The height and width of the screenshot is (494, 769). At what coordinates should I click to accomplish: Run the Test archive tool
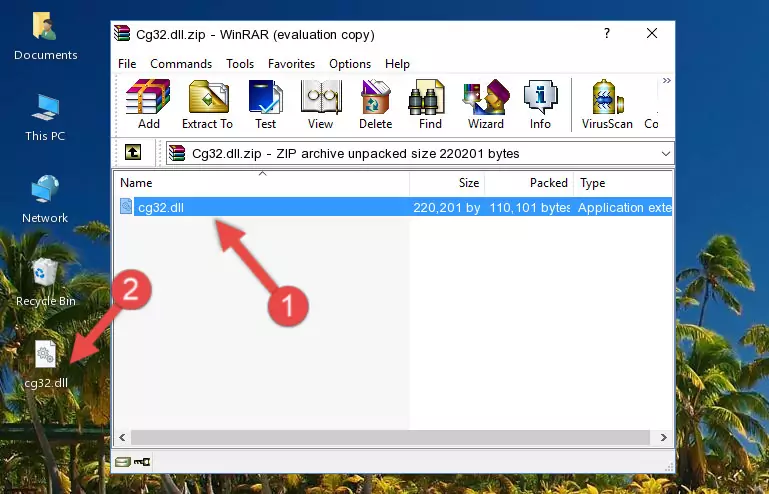coord(265,104)
